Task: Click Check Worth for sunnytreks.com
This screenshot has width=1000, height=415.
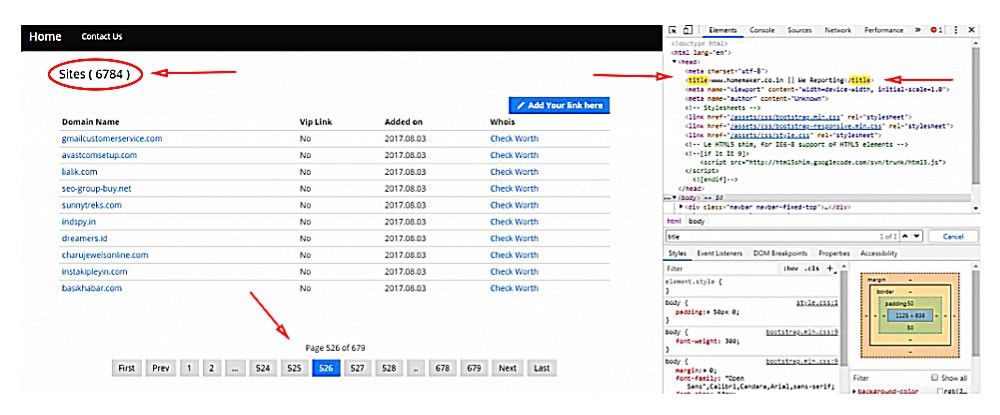Action: [514, 205]
